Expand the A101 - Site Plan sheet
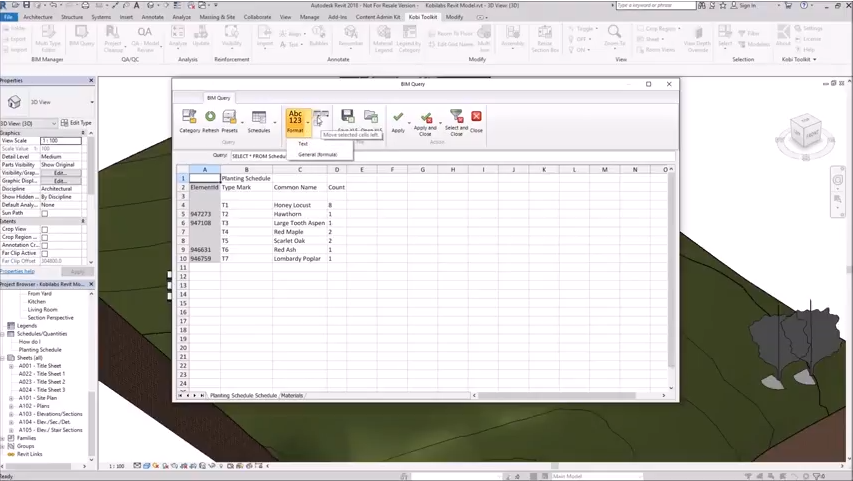This screenshot has width=853, height=481. coord(11,398)
